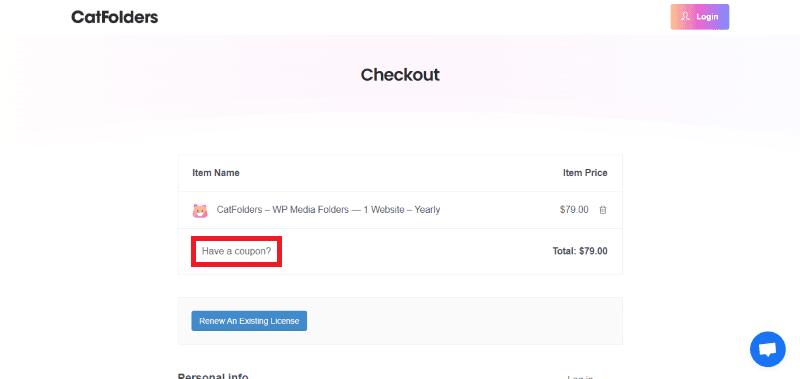Click Renew An Existing License button

[x=249, y=321]
